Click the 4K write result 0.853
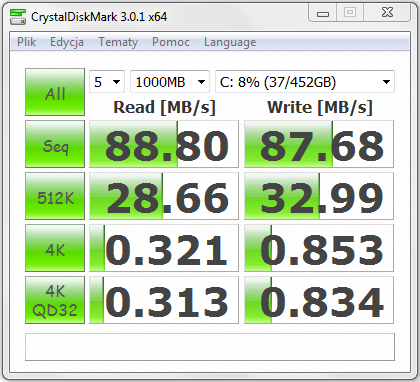The image size is (420, 382). point(319,248)
